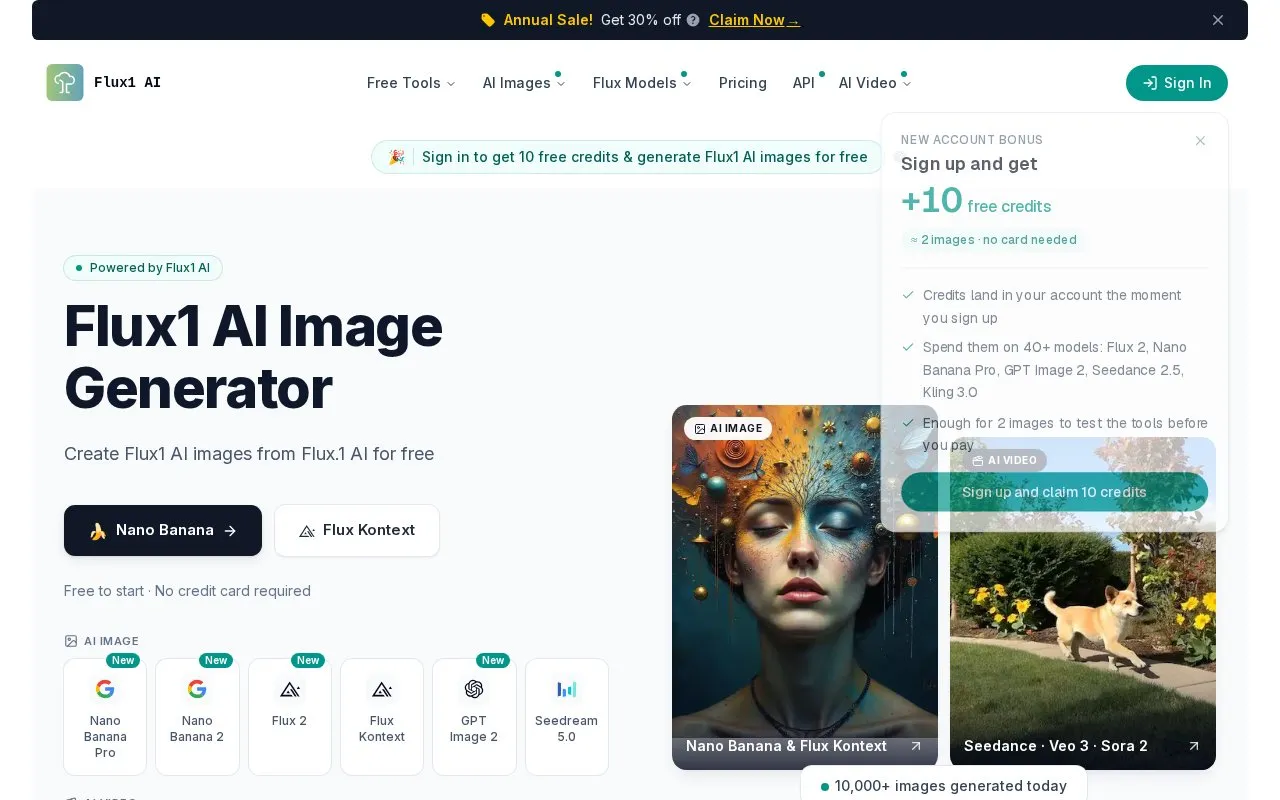Select the GPT Image 2 OpenAI icon
Screen dimensions: 1280x800
click(474, 689)
